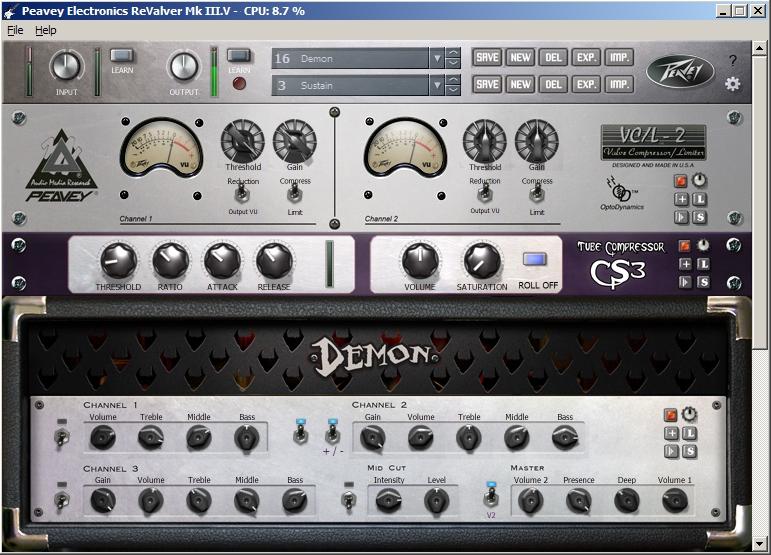The image size is (771, 555).
Task: Click the play-arrow button on the CS3 module
Action: 685,282
